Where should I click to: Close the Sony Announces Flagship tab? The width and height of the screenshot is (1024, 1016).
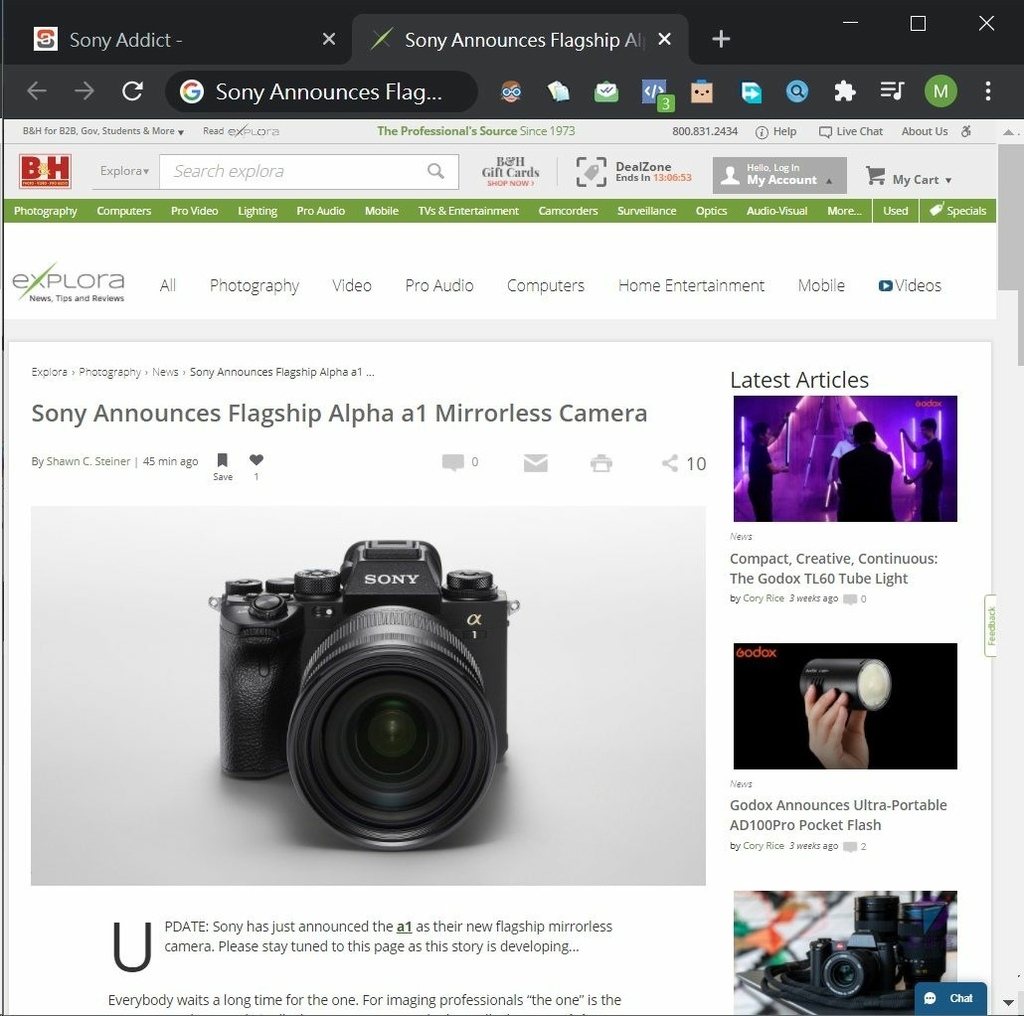[x=664, y=39]
